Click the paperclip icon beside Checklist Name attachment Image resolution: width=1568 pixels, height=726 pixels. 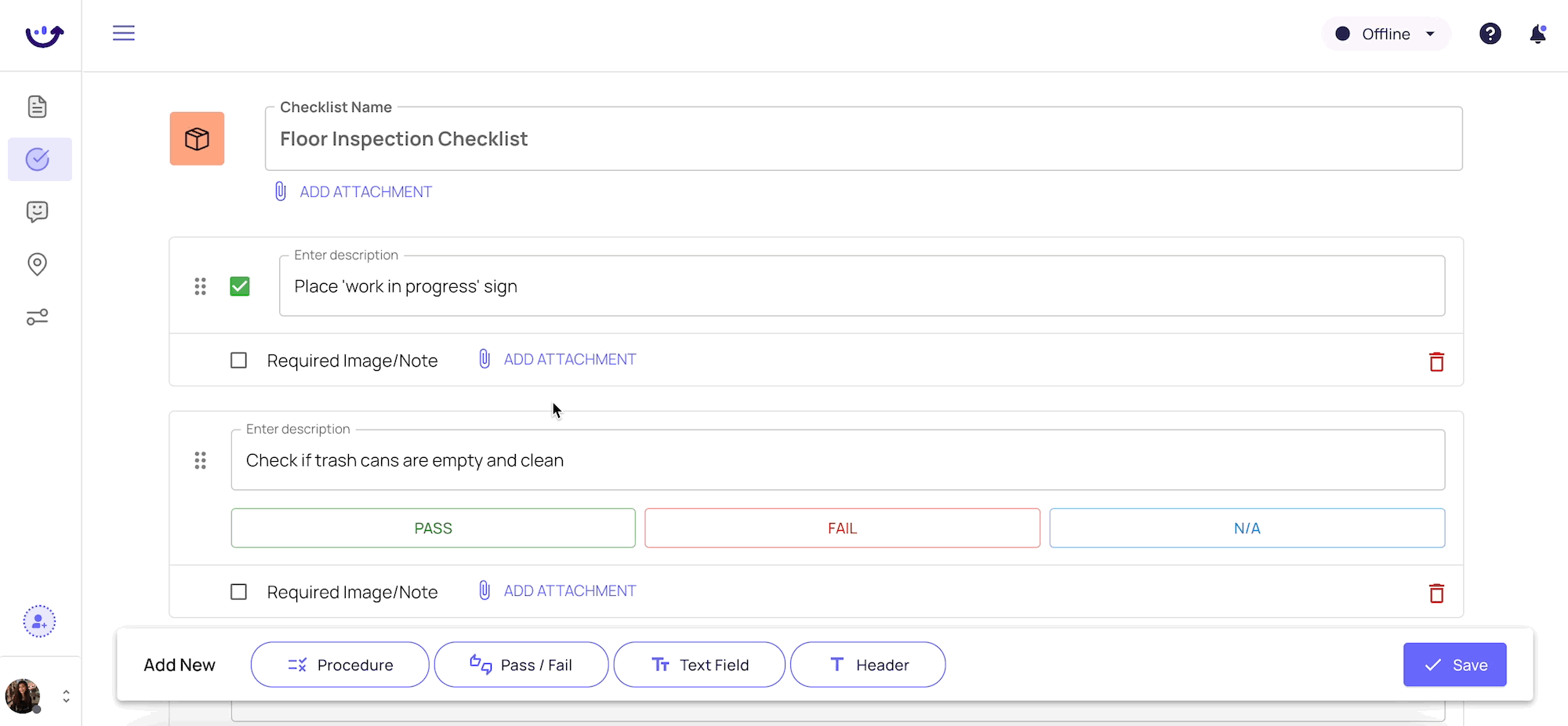click(x=281, y=191)
